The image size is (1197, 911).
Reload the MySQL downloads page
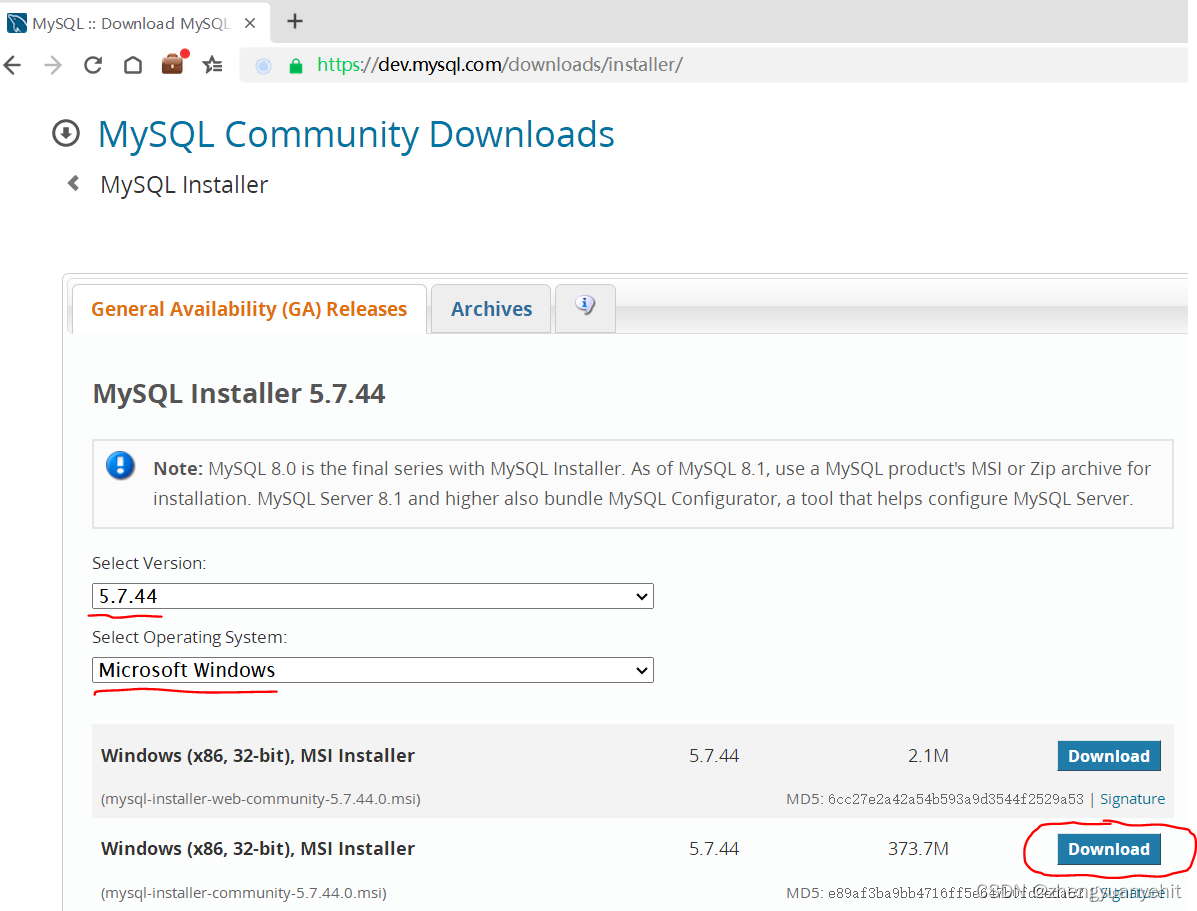[91, 65]
